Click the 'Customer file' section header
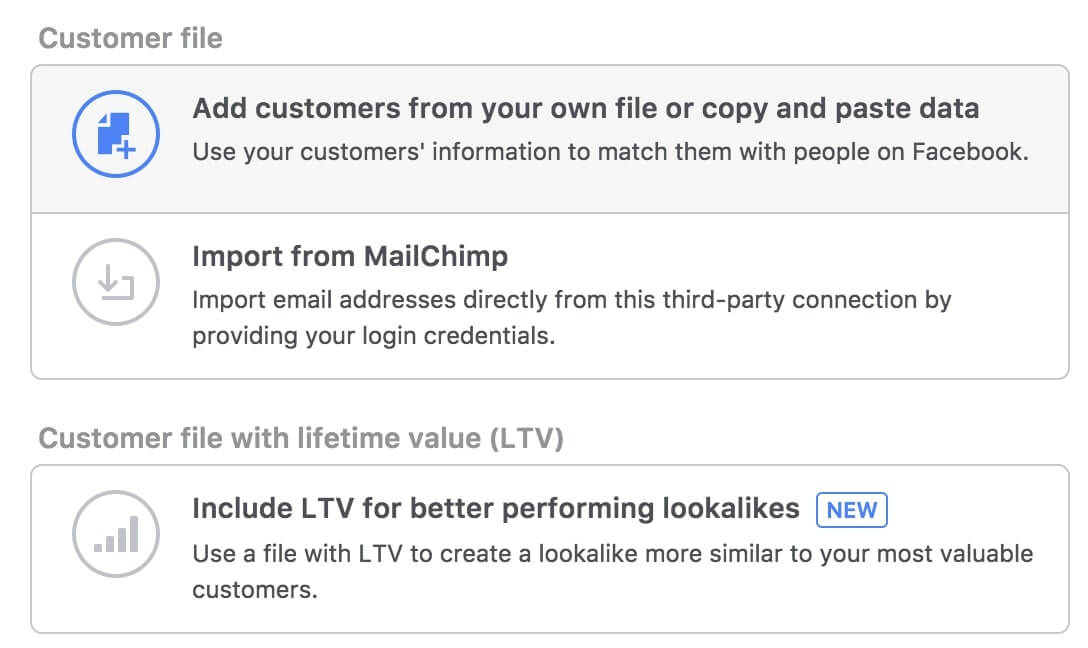The height and width of the screenshot is (648, 1088). pos(130,39)
